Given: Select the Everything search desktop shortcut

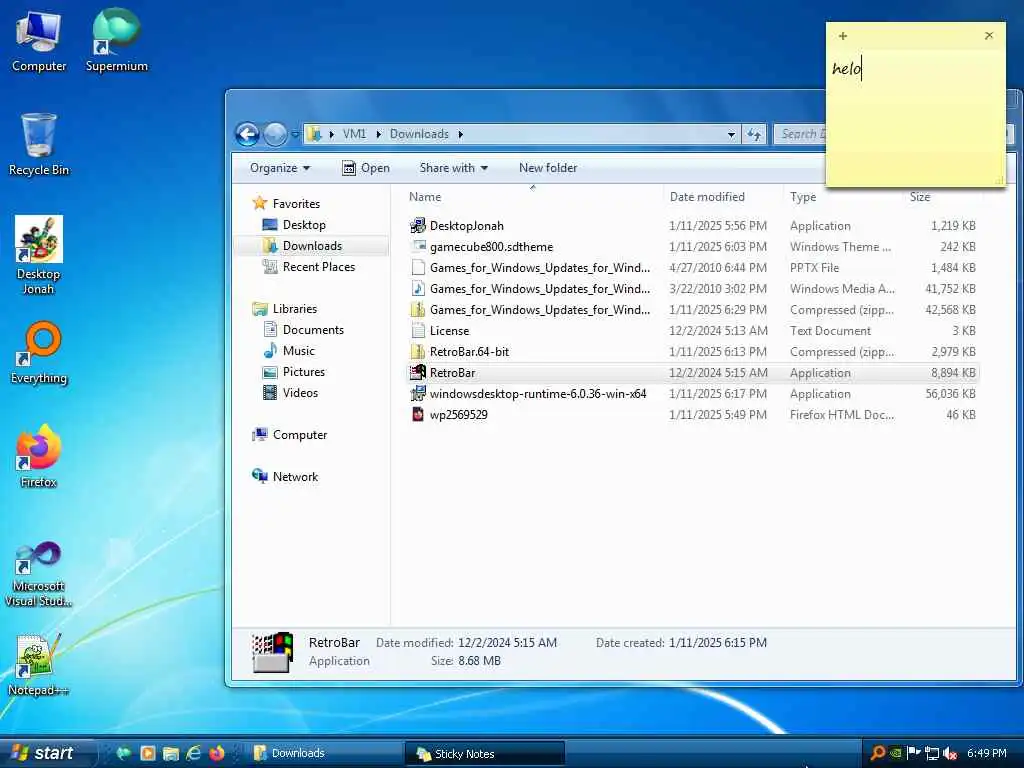Looking at the screenshot, I should pos(39,353).
